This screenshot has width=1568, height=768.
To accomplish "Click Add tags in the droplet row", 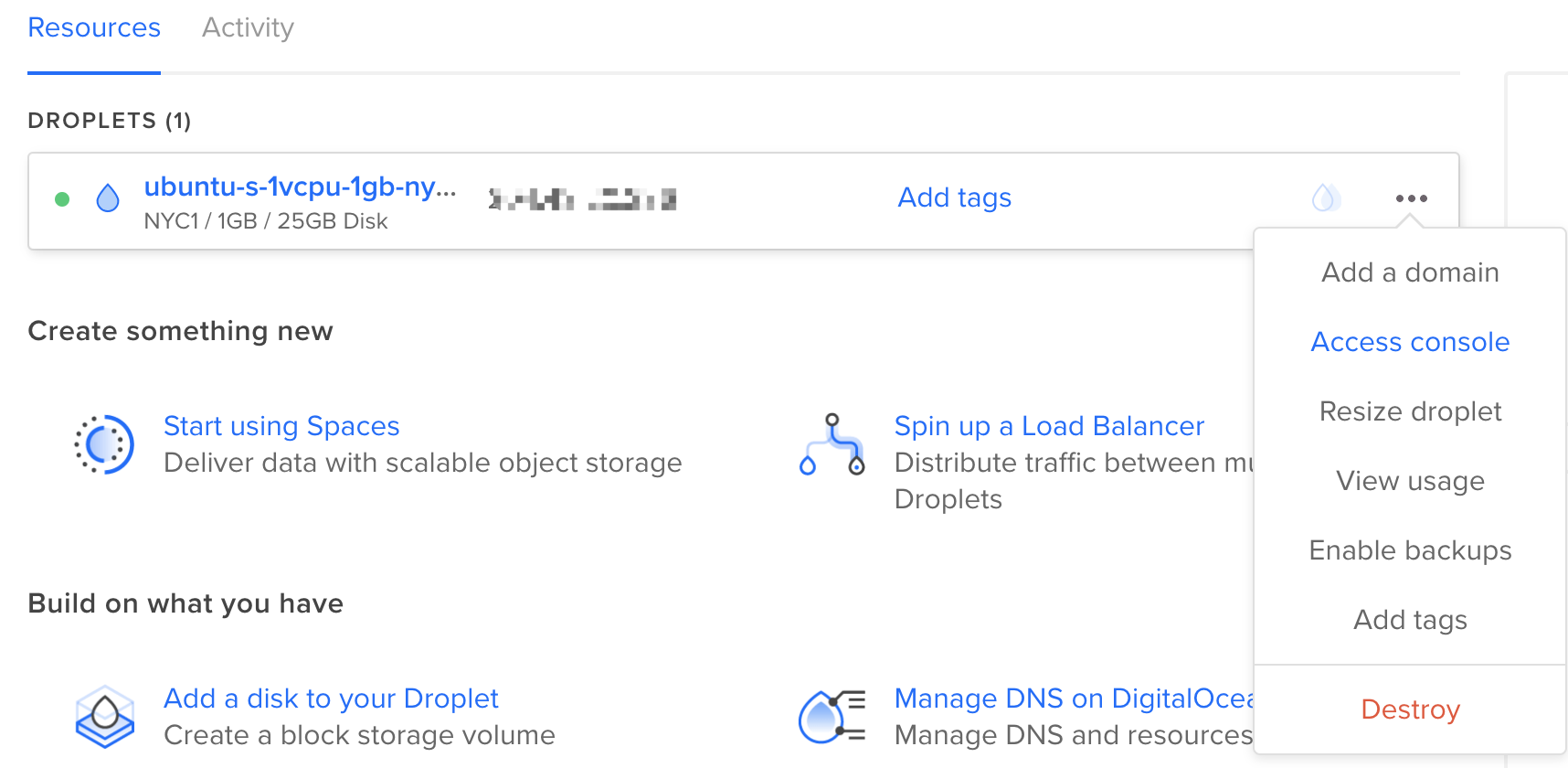I will coord(954,197).
